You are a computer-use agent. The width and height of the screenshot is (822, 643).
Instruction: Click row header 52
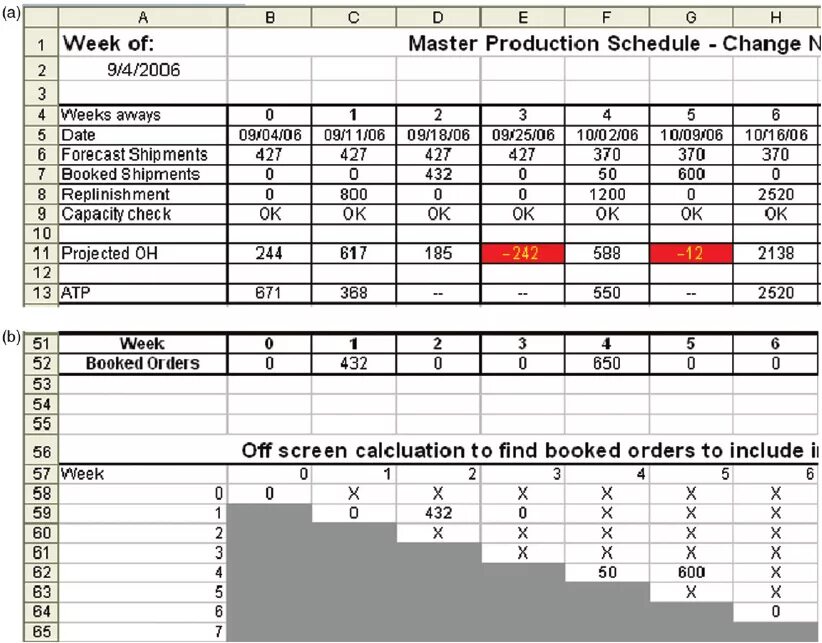(x=41, y=363)
